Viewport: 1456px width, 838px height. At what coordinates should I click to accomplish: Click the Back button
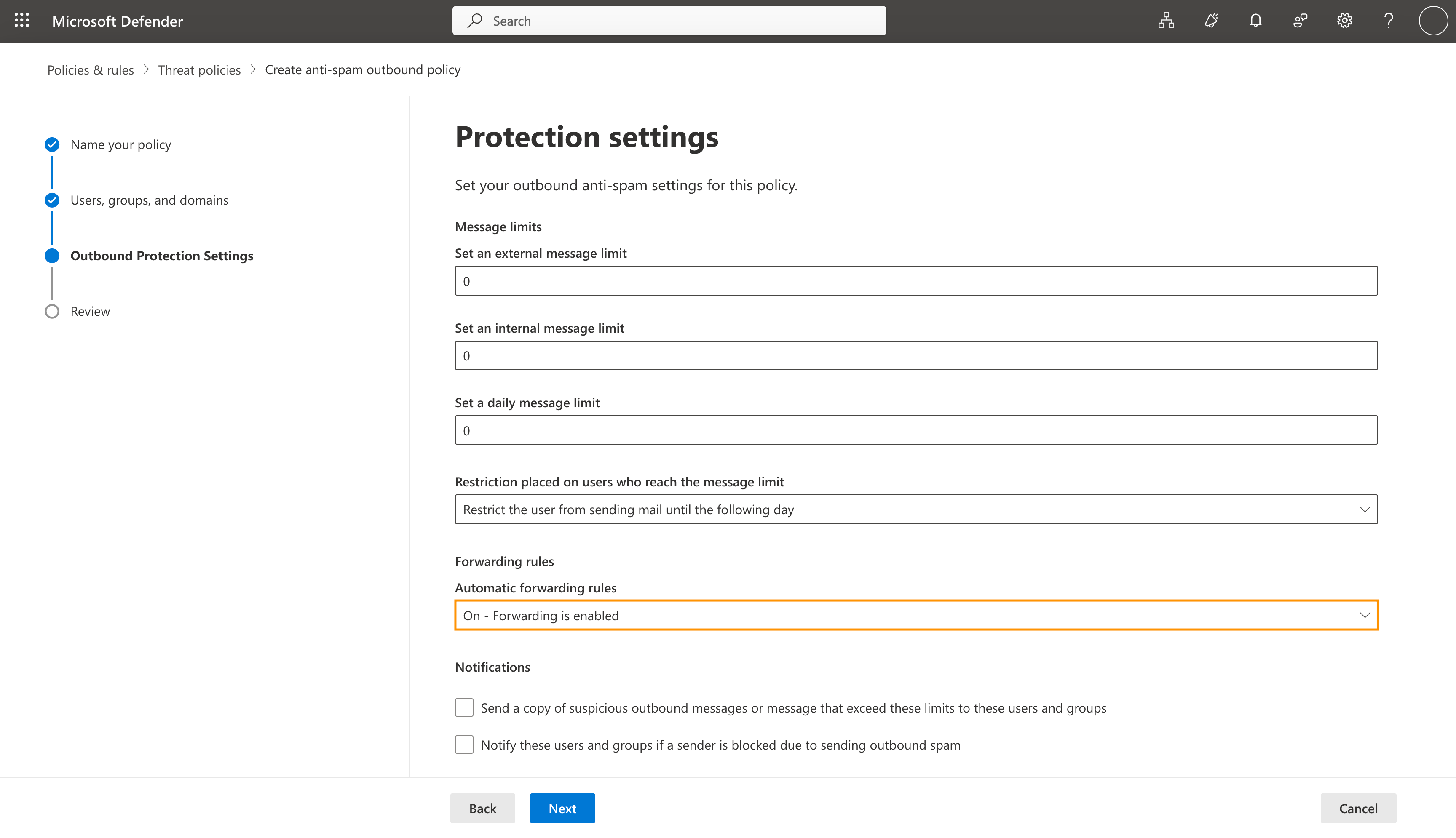click(x=482, y=808)
